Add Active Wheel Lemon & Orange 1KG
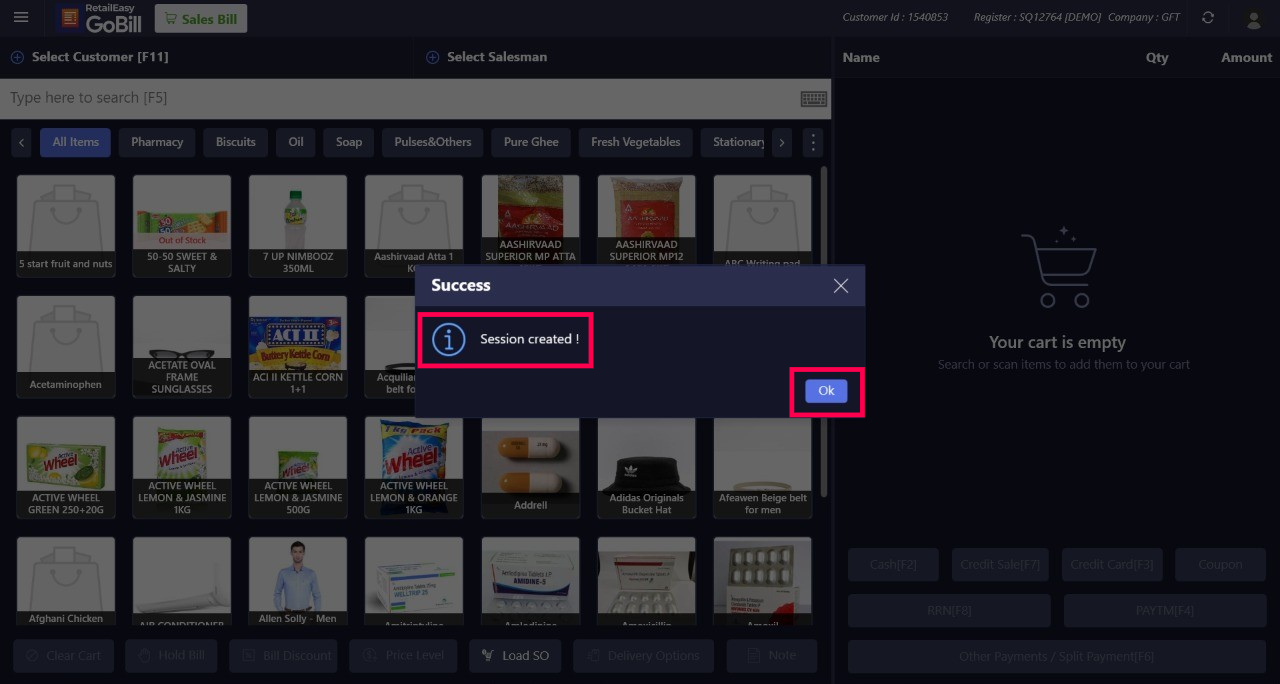Viewport: 1280px width, 684px height. pos(414,467)
